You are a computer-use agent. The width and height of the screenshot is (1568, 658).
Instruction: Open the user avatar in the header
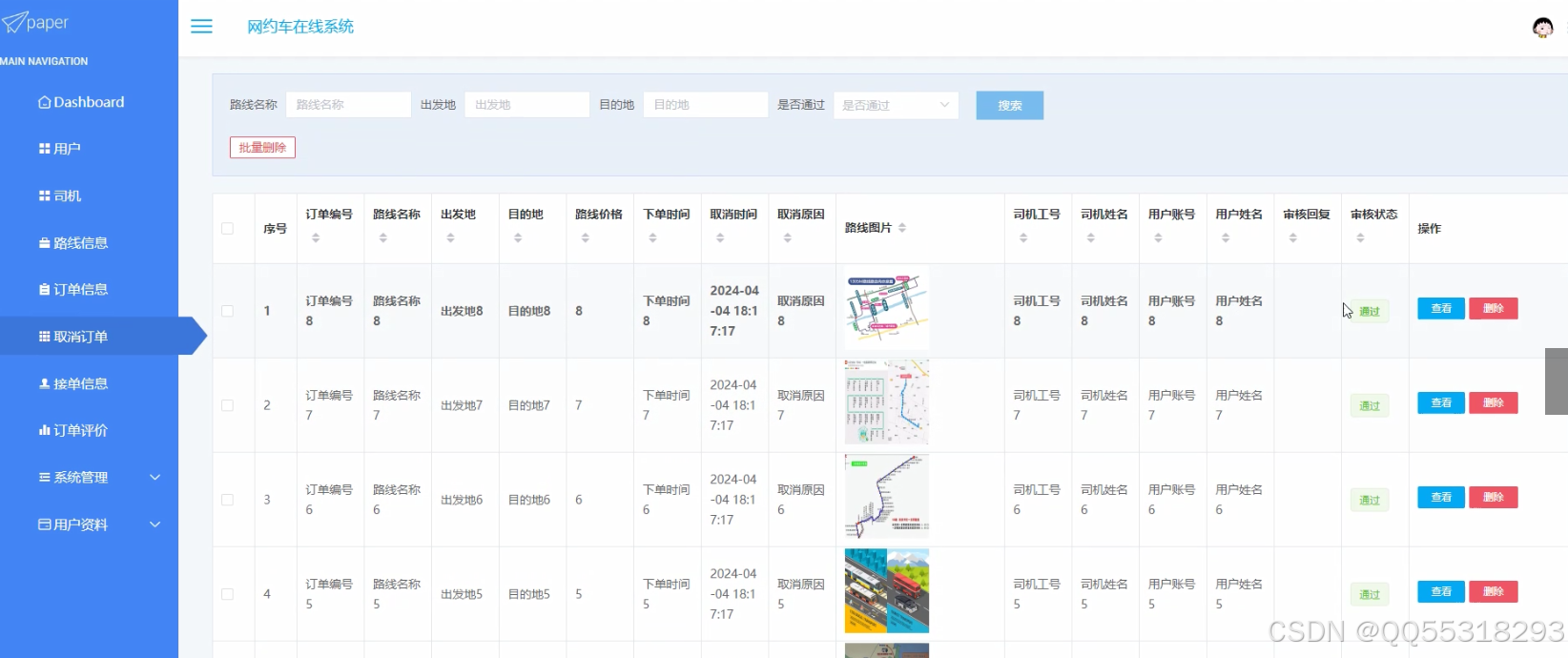tap(1542, 28)
